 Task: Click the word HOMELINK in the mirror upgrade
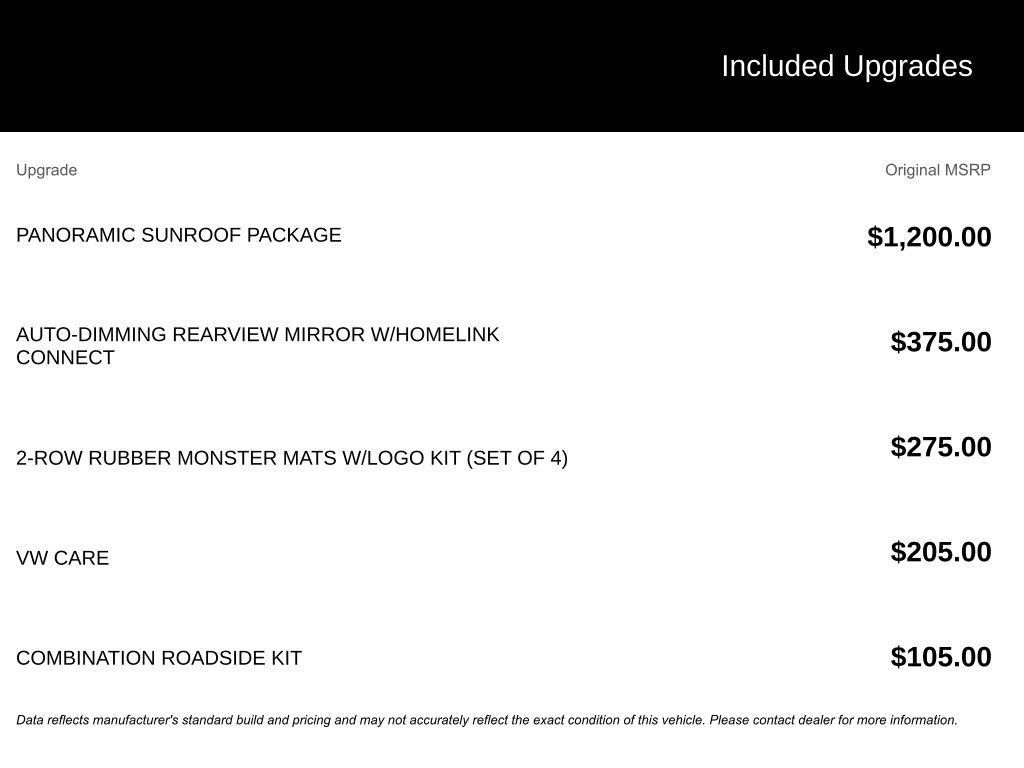(x=452, y=335)
